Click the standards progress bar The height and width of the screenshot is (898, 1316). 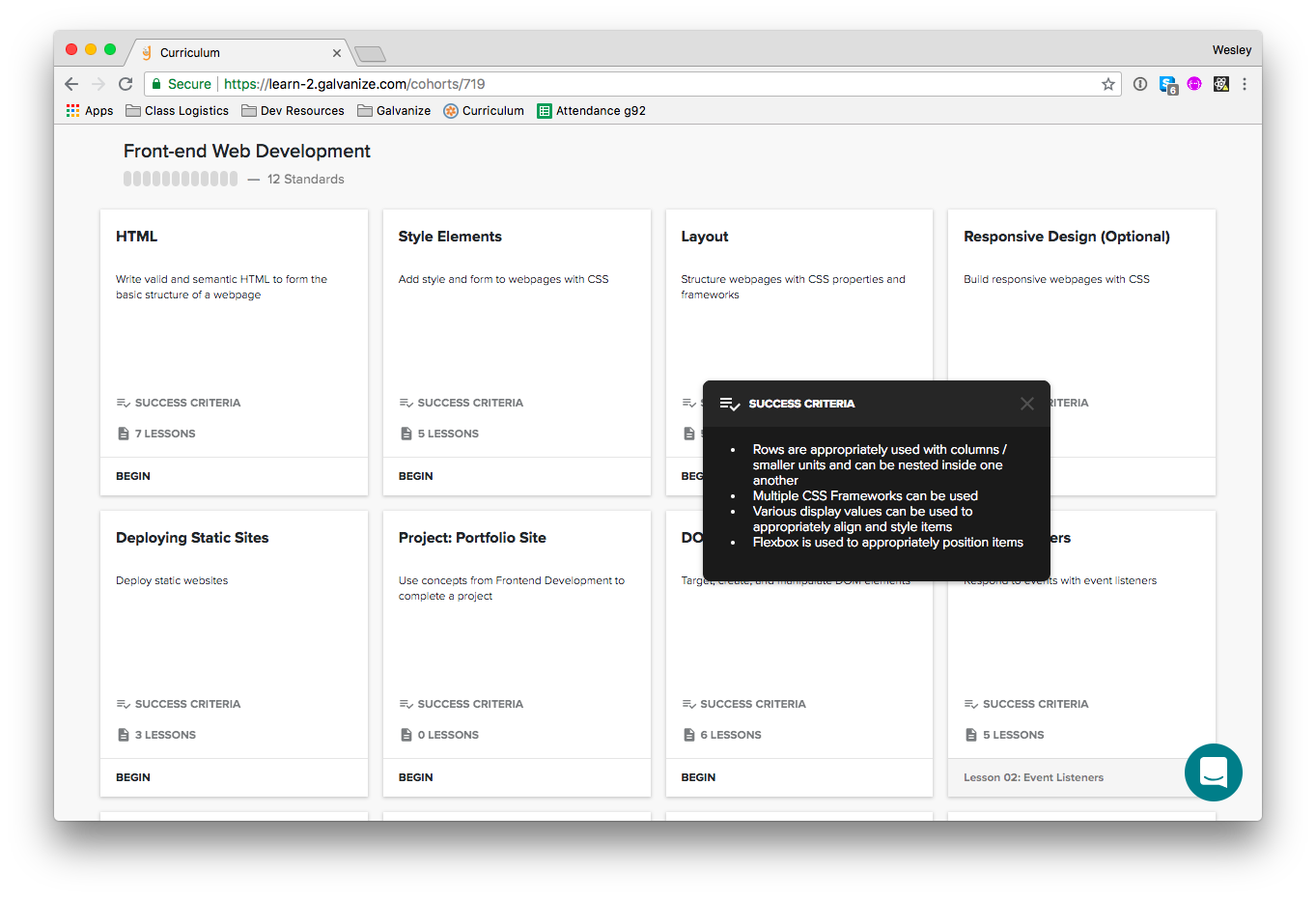181,179
